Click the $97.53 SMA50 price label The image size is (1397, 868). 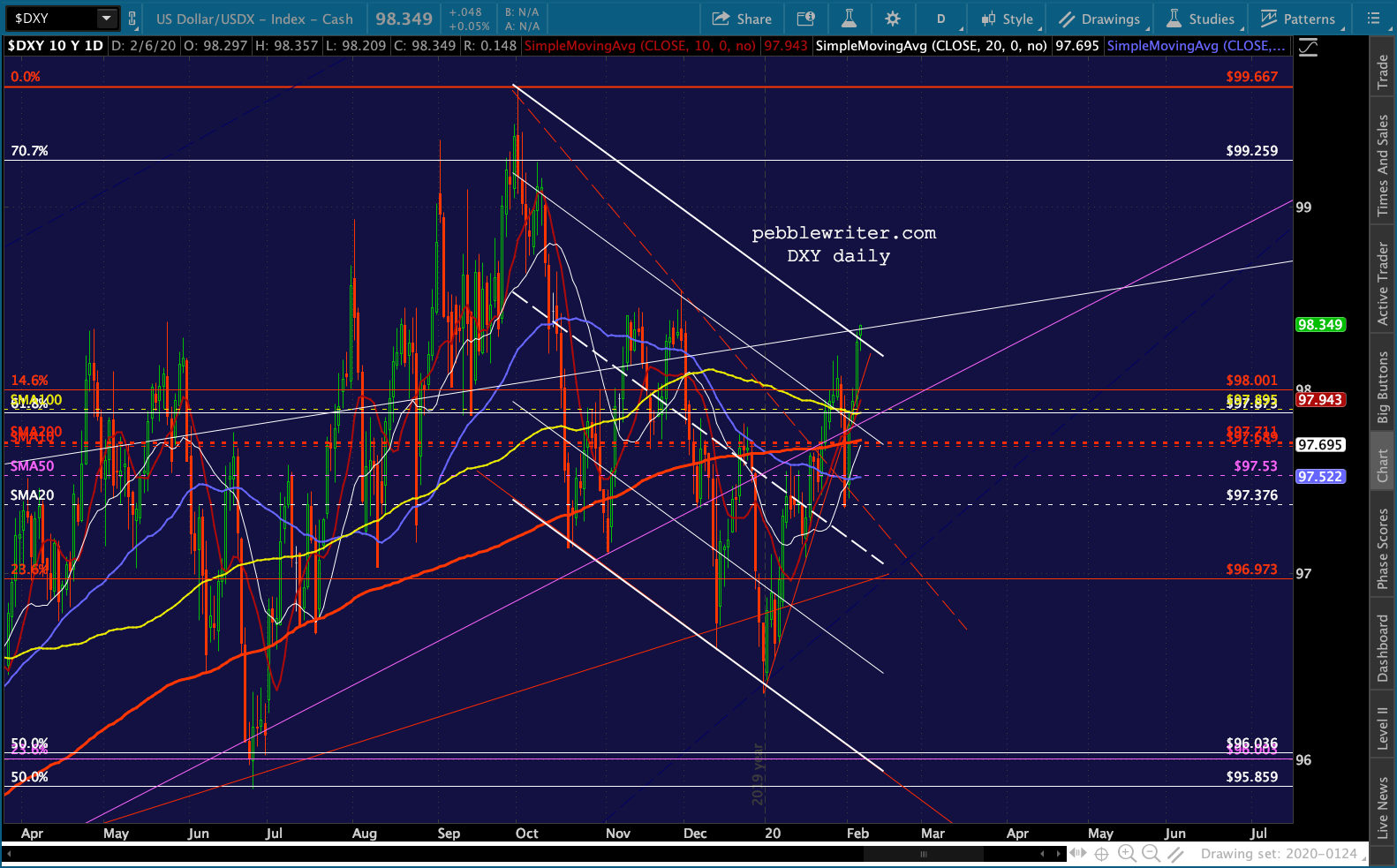tap(1256, 466)
